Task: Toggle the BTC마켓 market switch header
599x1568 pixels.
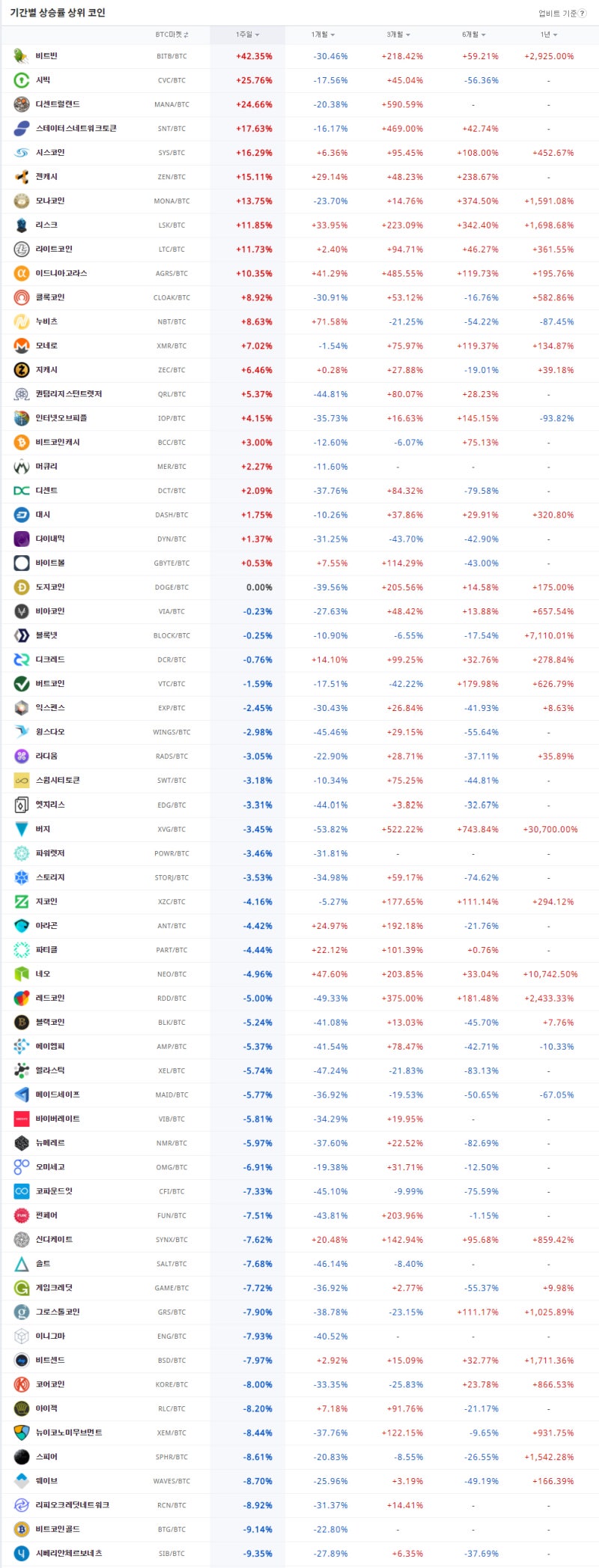Action: tap(172, 34)
